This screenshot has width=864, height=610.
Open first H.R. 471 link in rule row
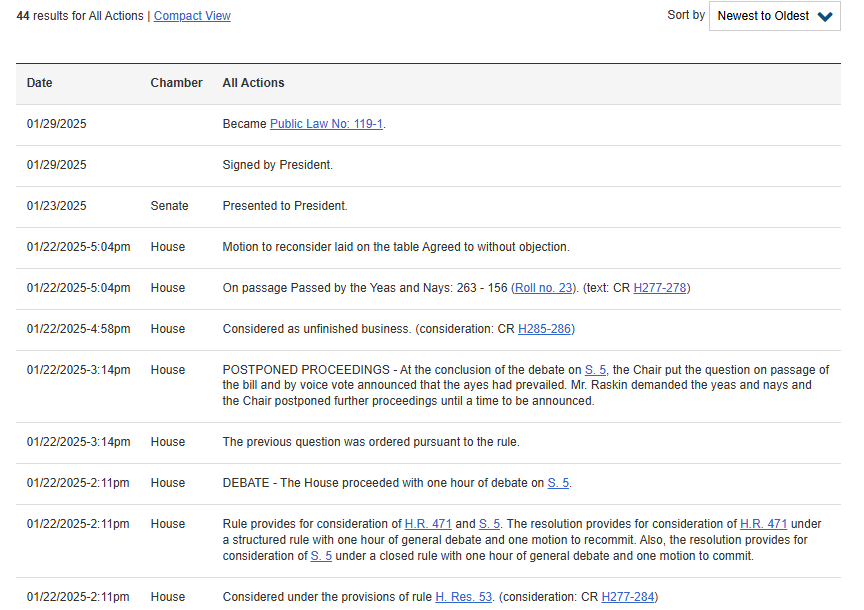tap(428, 524)
